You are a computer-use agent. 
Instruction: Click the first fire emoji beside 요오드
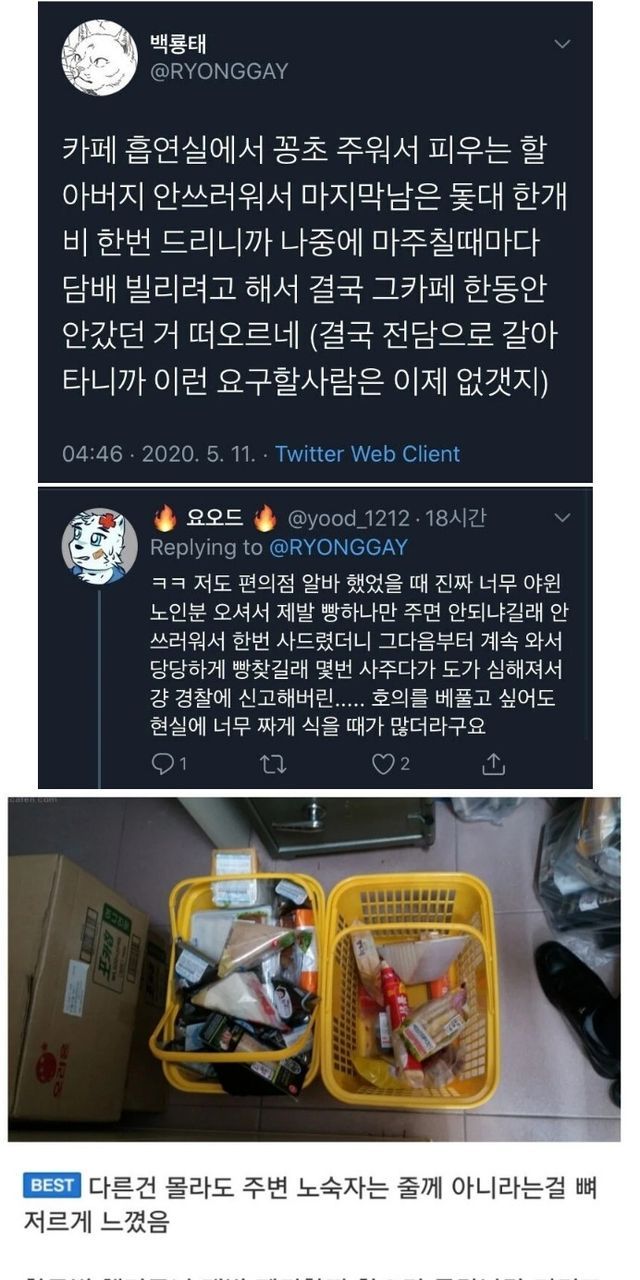point(165,517)
